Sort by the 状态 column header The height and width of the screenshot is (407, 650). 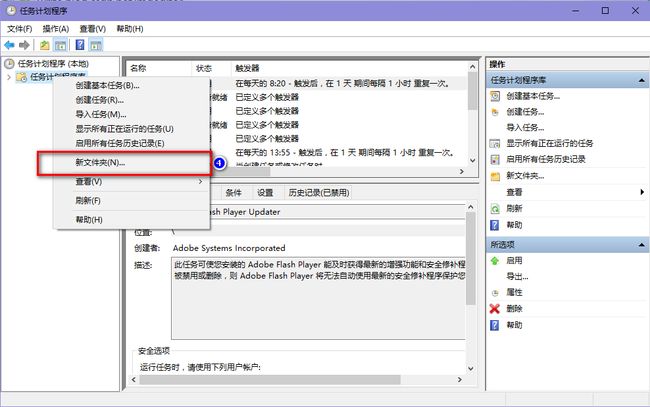(211, 68)
